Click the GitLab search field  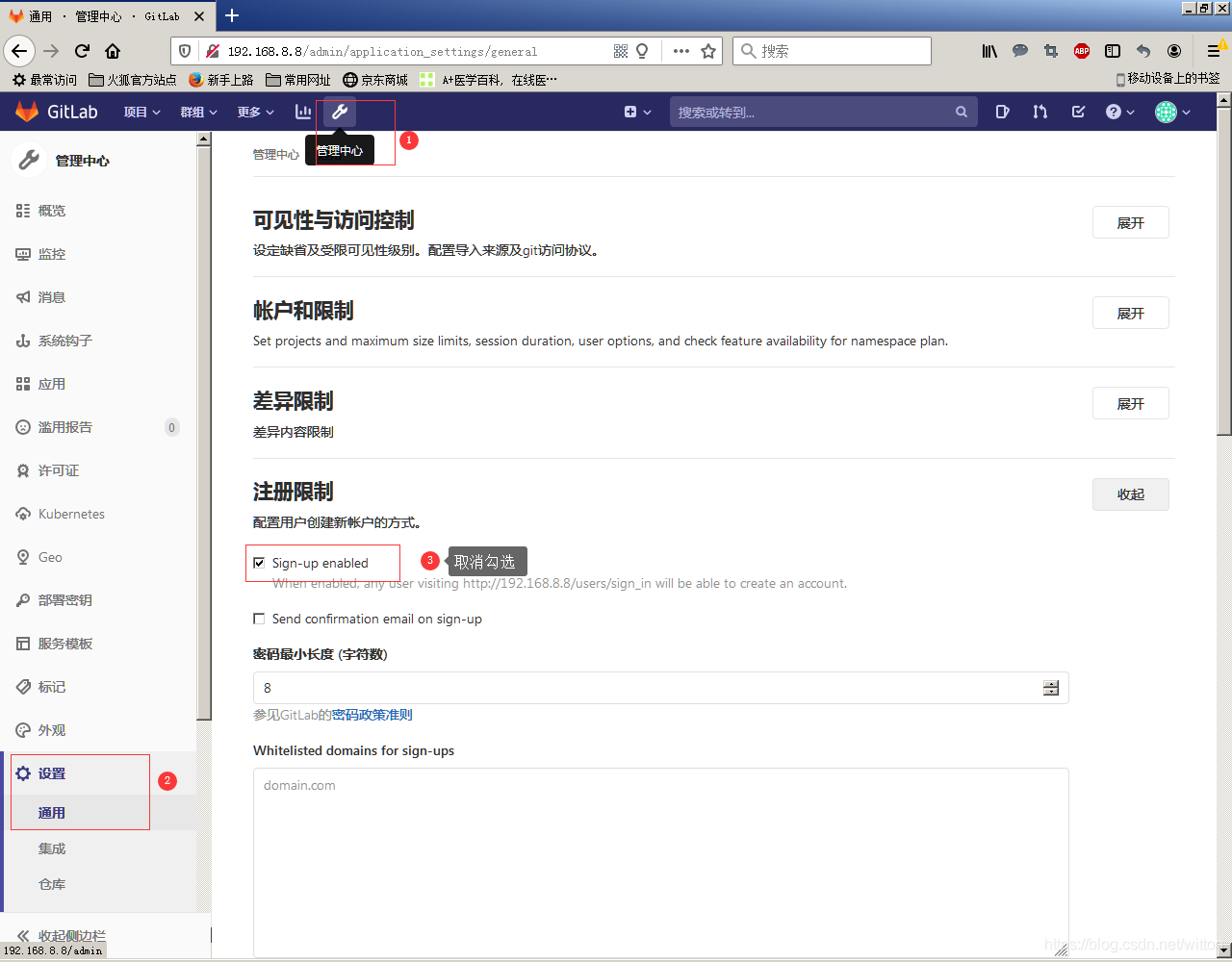[824, 112]
